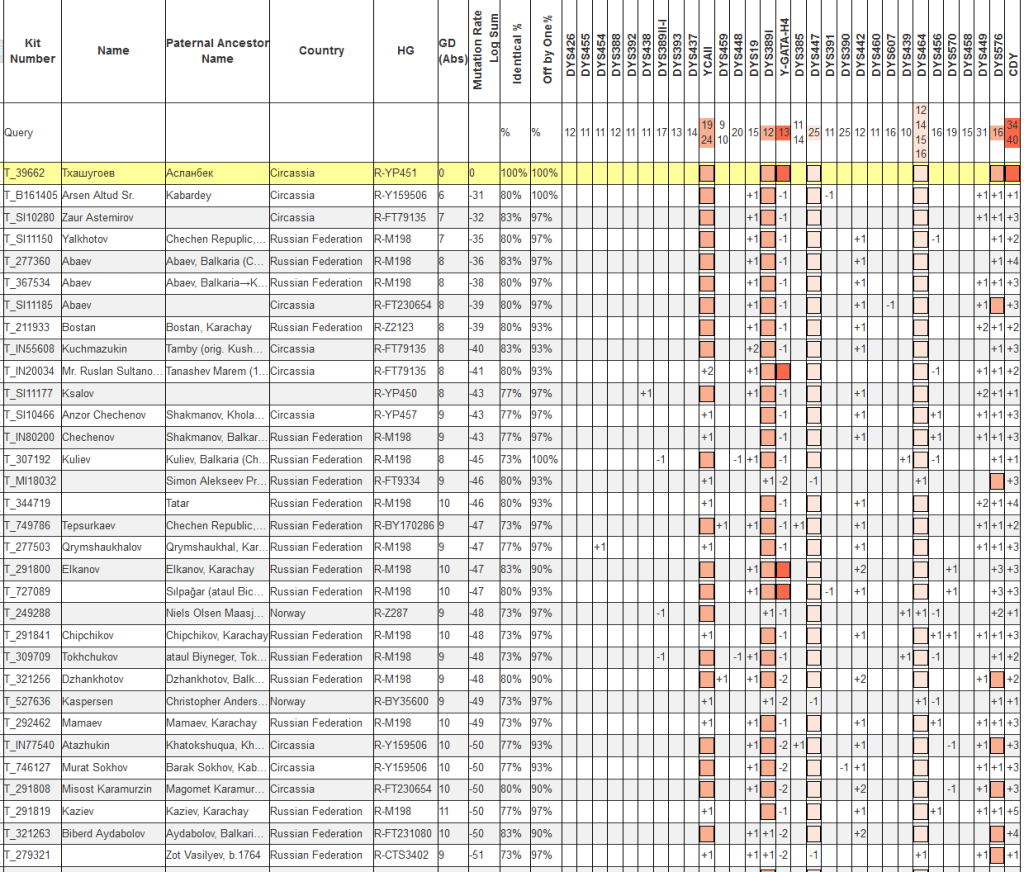Screen dimensions: 1024x872
Task: Sort by the Country column header
Action: point(321,51)
